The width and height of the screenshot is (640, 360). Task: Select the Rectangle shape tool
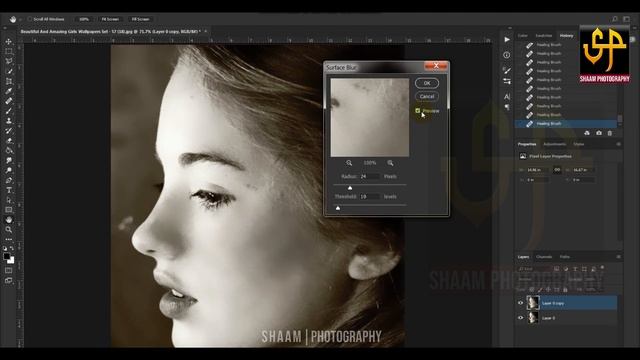tap(9, 210)
